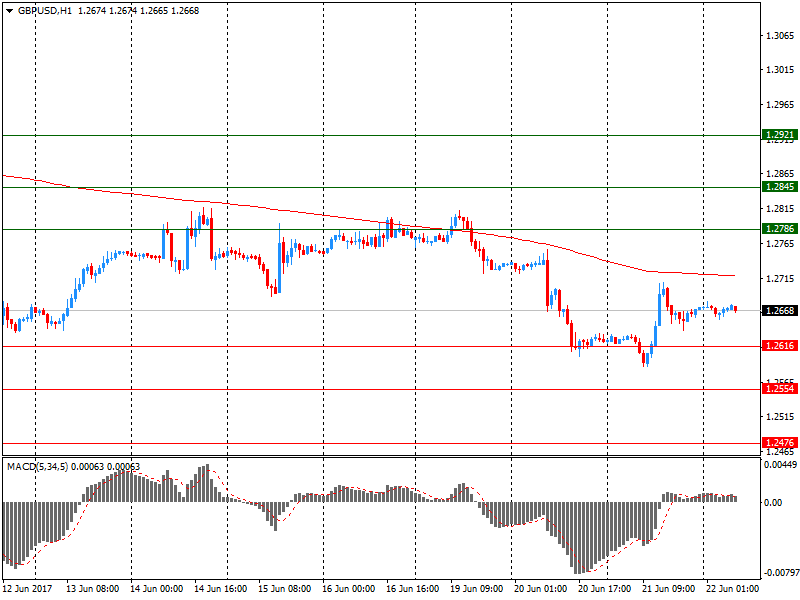The height and width of the screenshot is (600, 800).
Task: Select the 1.2845 green level price label
Action: pos(780,187)
